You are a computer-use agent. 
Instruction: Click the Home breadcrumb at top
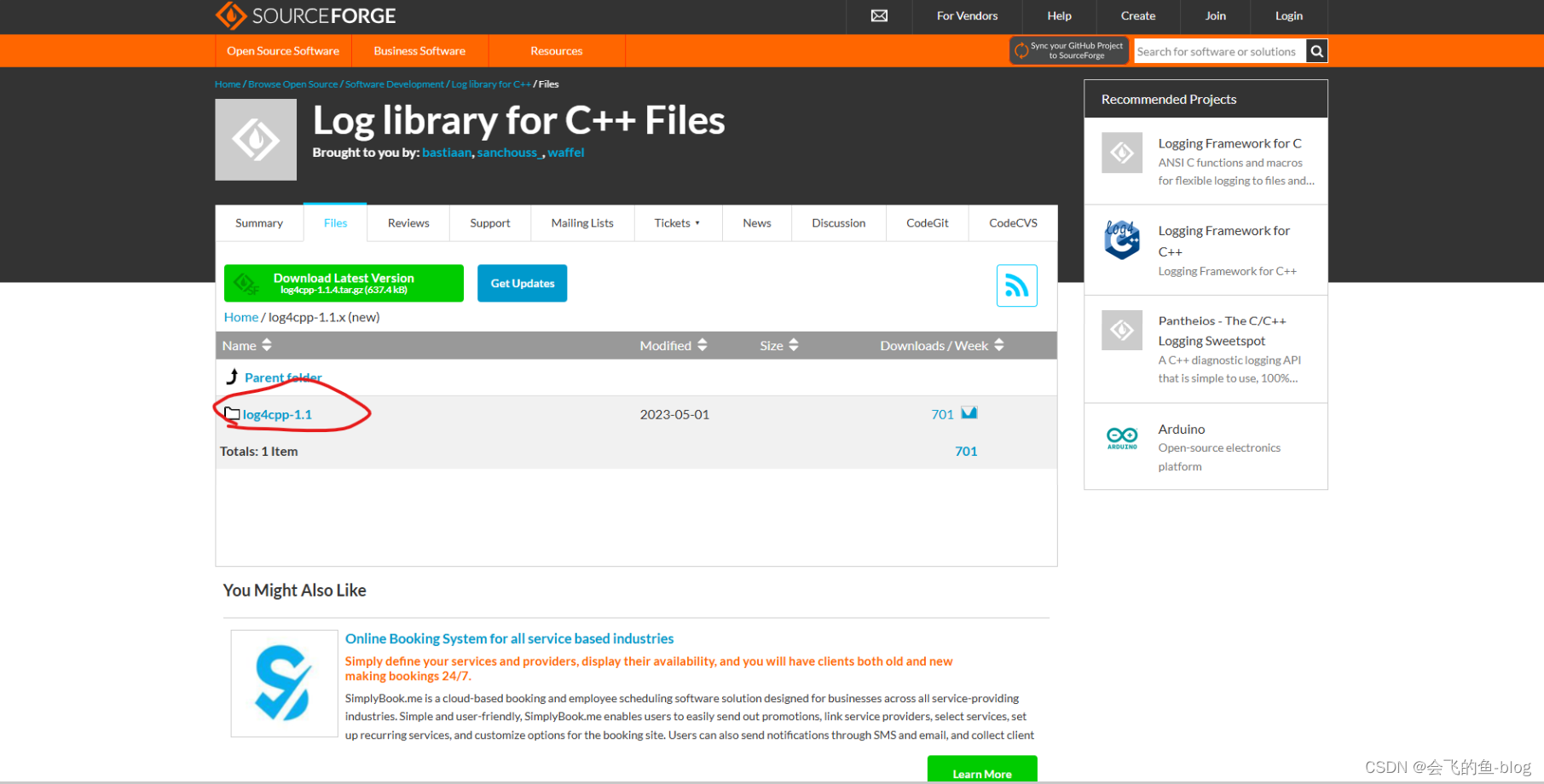click(x=228, y=84)
